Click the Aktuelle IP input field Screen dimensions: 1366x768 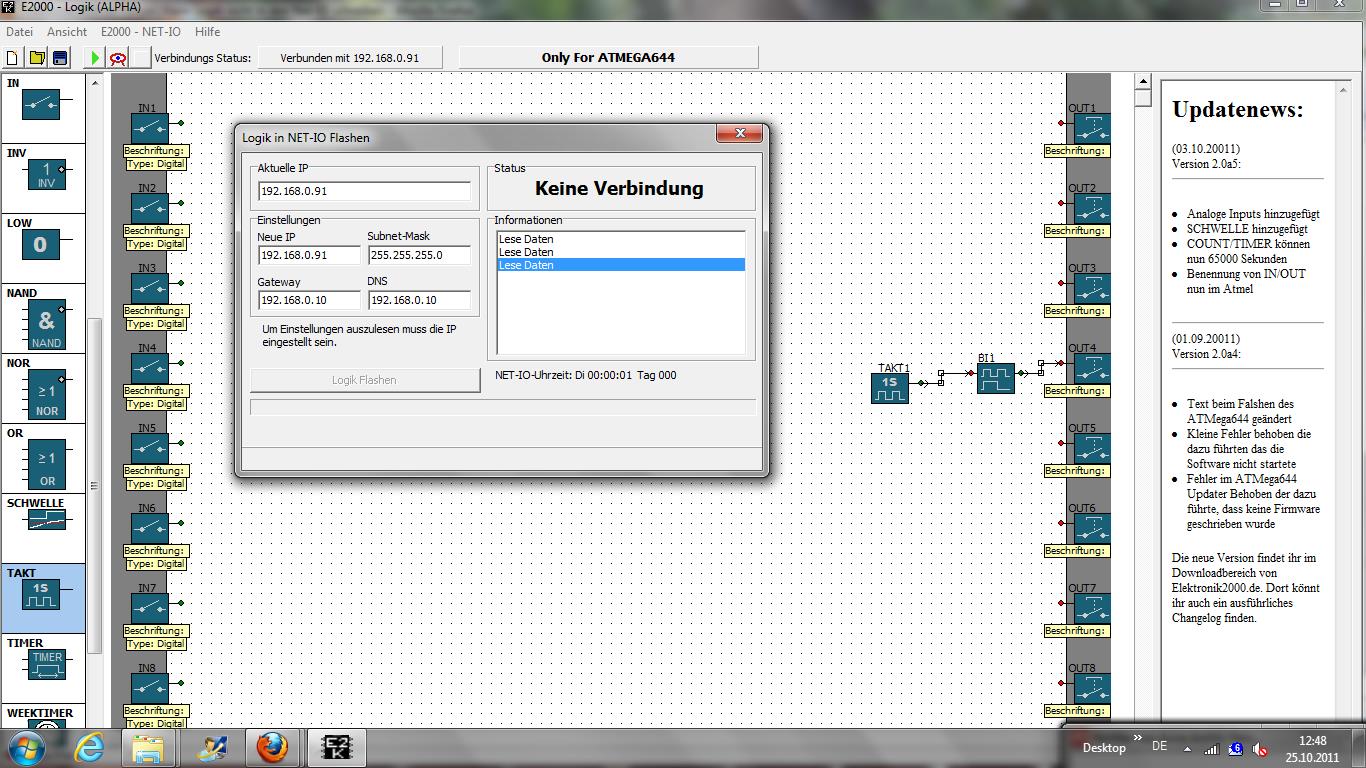(x=364, y=191)
